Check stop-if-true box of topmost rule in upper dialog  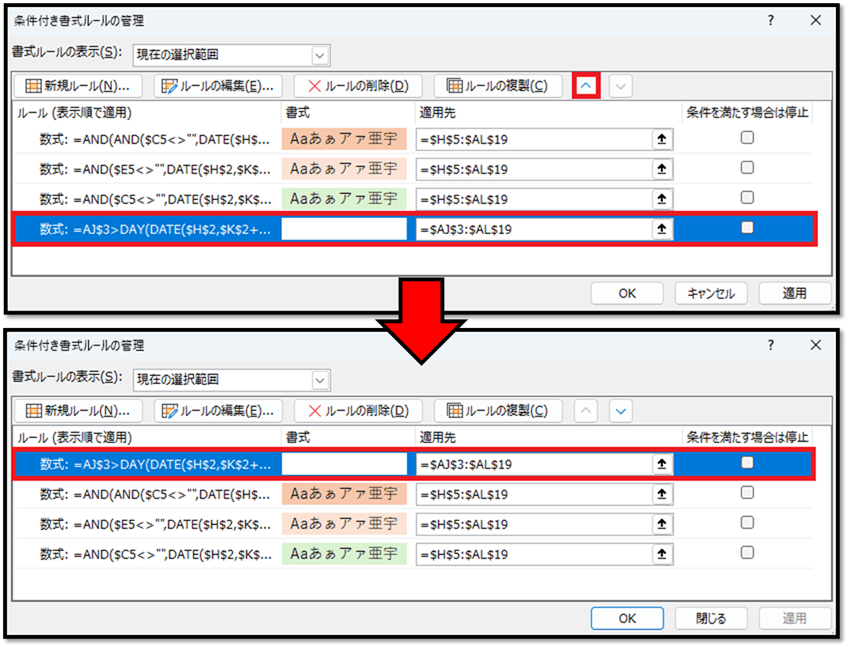tap(747, 138)
